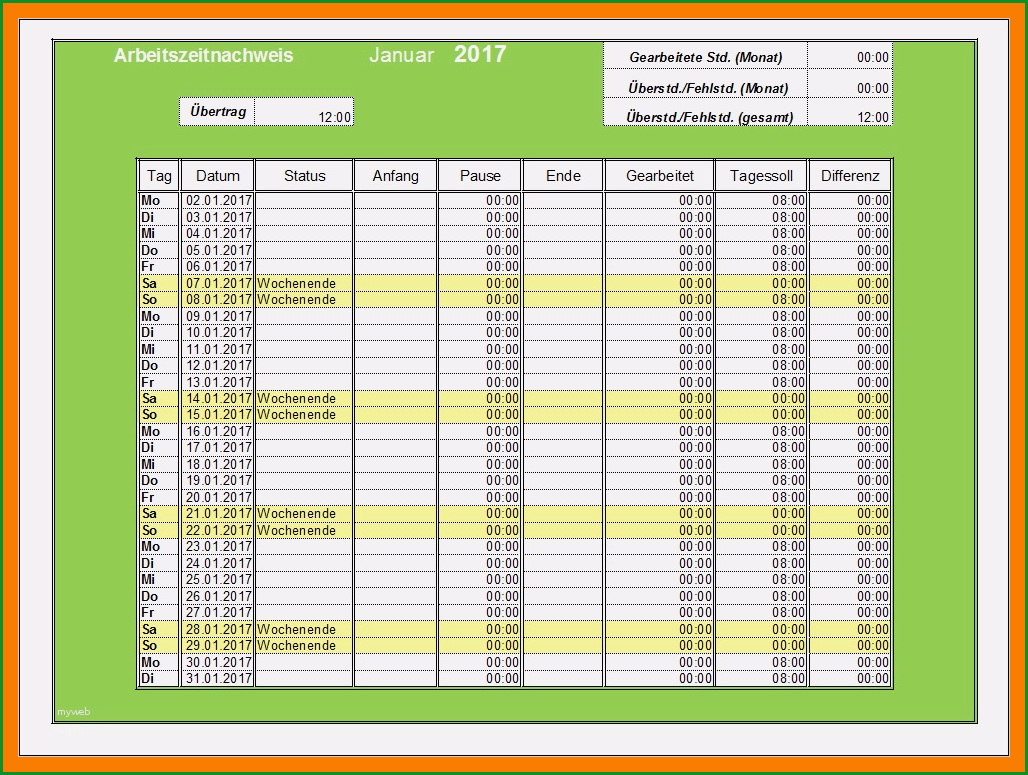The width and height of the screenshot is (1028, 775).
Task: Click the myweb watermark link
Action: pos(73,711)
